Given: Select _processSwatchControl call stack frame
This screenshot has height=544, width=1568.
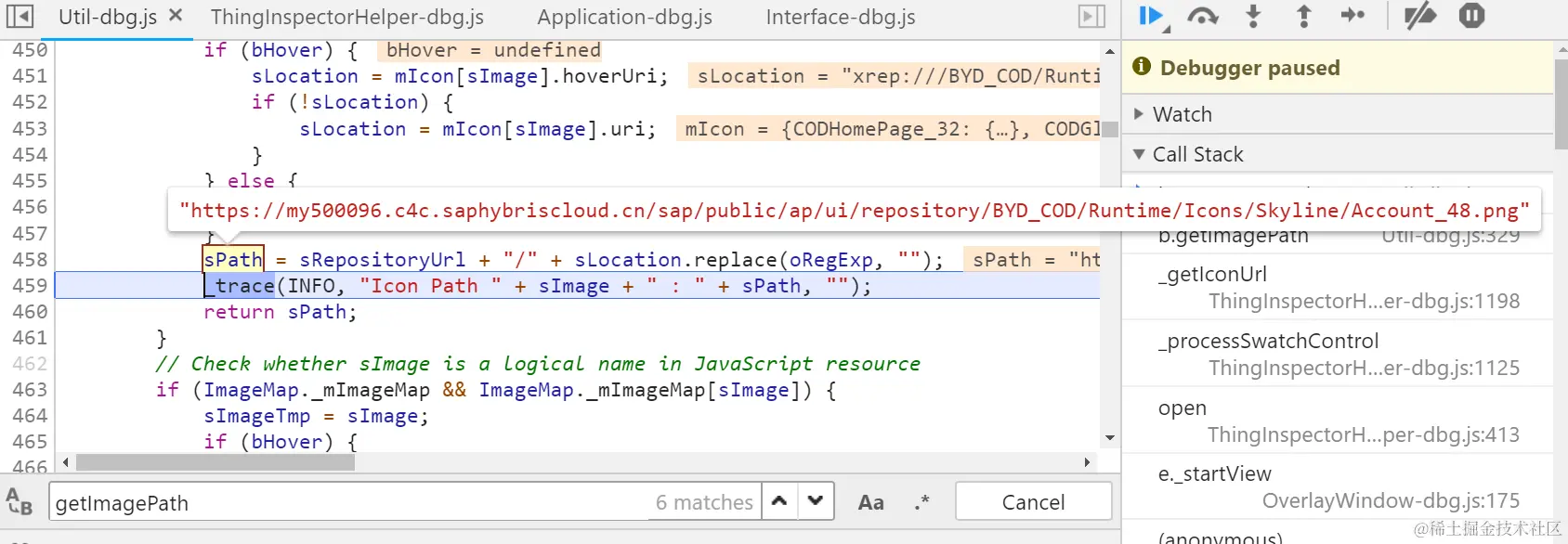Looking at the screenshot, I should point(1338,354).
